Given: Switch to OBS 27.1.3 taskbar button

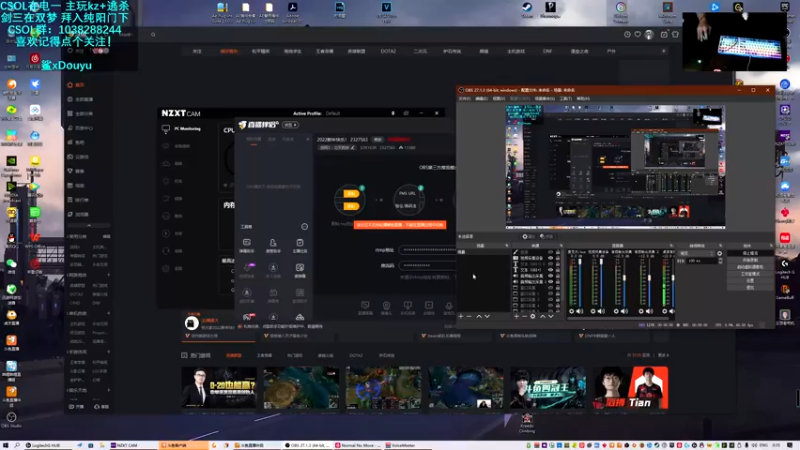Looking at the screenshot, I should point(307,445).
